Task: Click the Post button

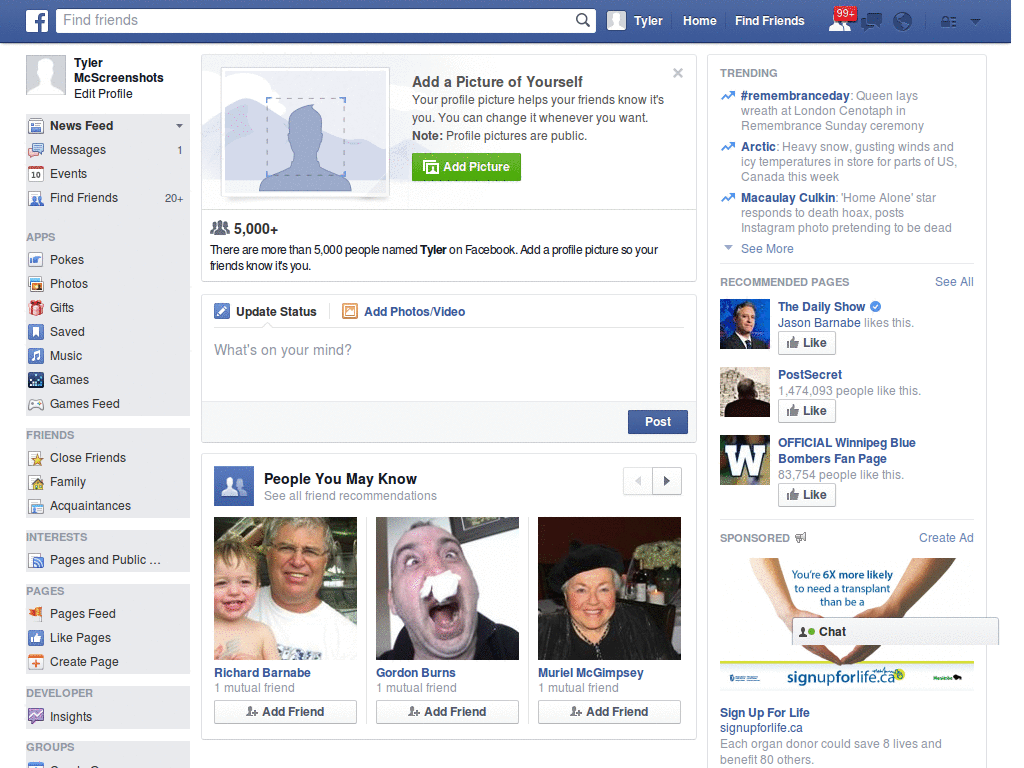Action: (658, 422)
